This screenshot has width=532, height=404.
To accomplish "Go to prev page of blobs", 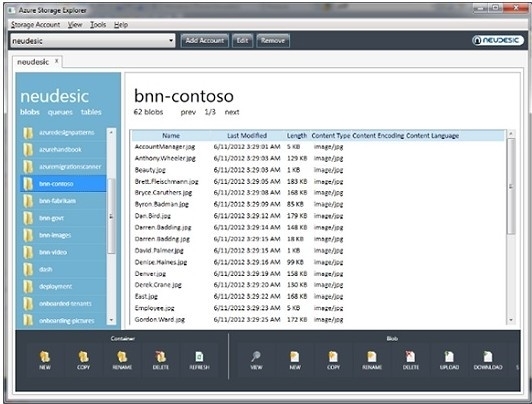I will (188, 112).
